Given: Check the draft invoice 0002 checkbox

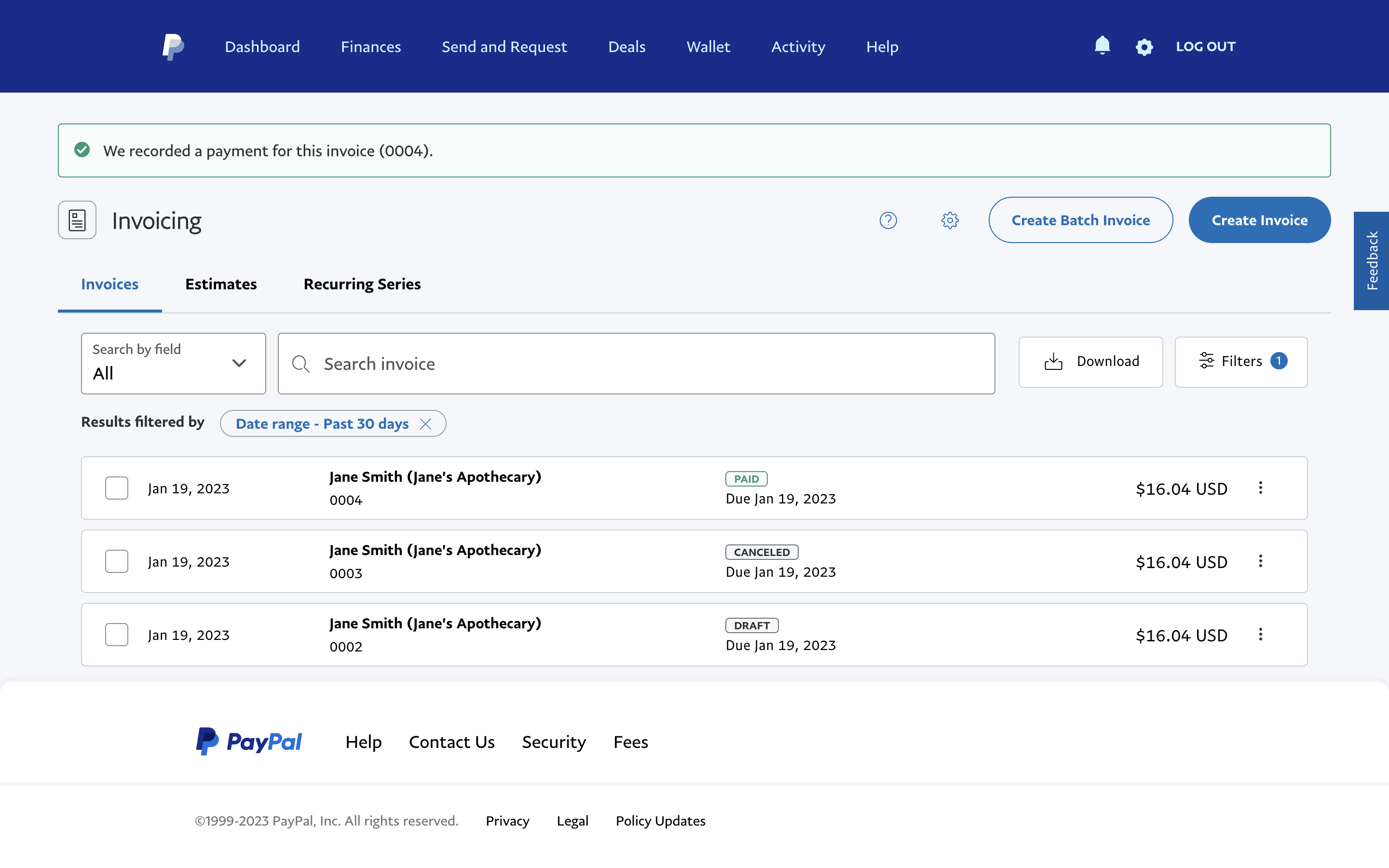Looking at the screenshot, I should coord(117,634).
